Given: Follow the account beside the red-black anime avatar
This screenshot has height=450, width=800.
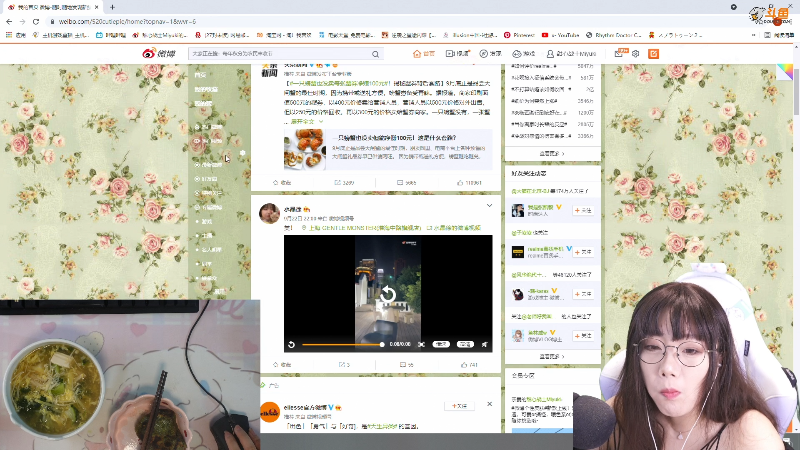Looking at the screenshot, I should [x=583, y=294].
